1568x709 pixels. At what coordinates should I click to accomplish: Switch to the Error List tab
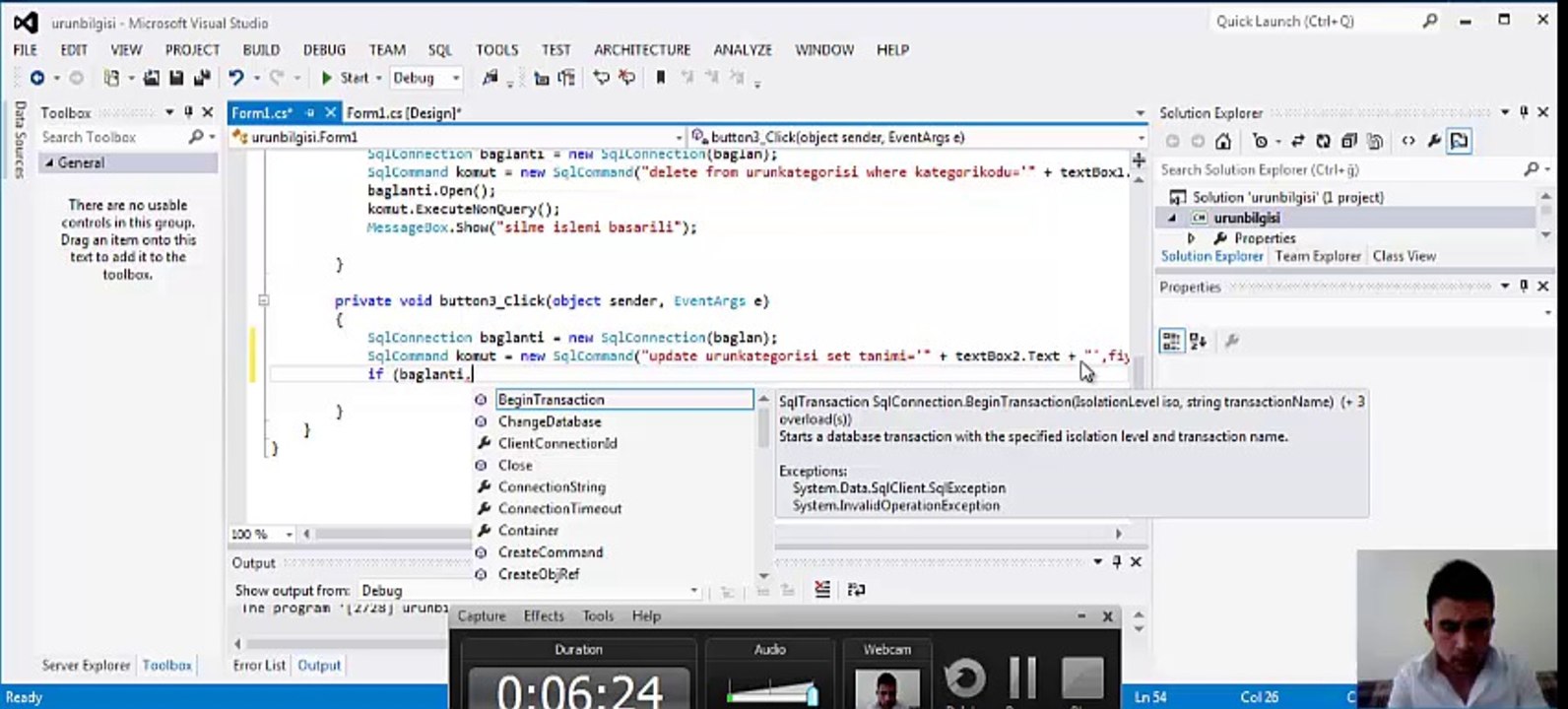259,666
